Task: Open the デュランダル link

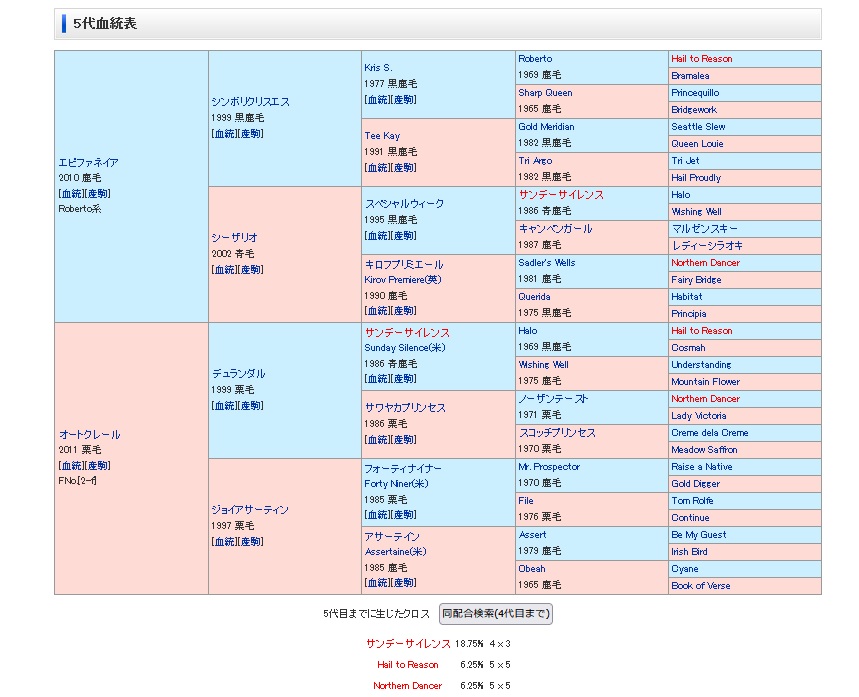Action: point(238,374)
